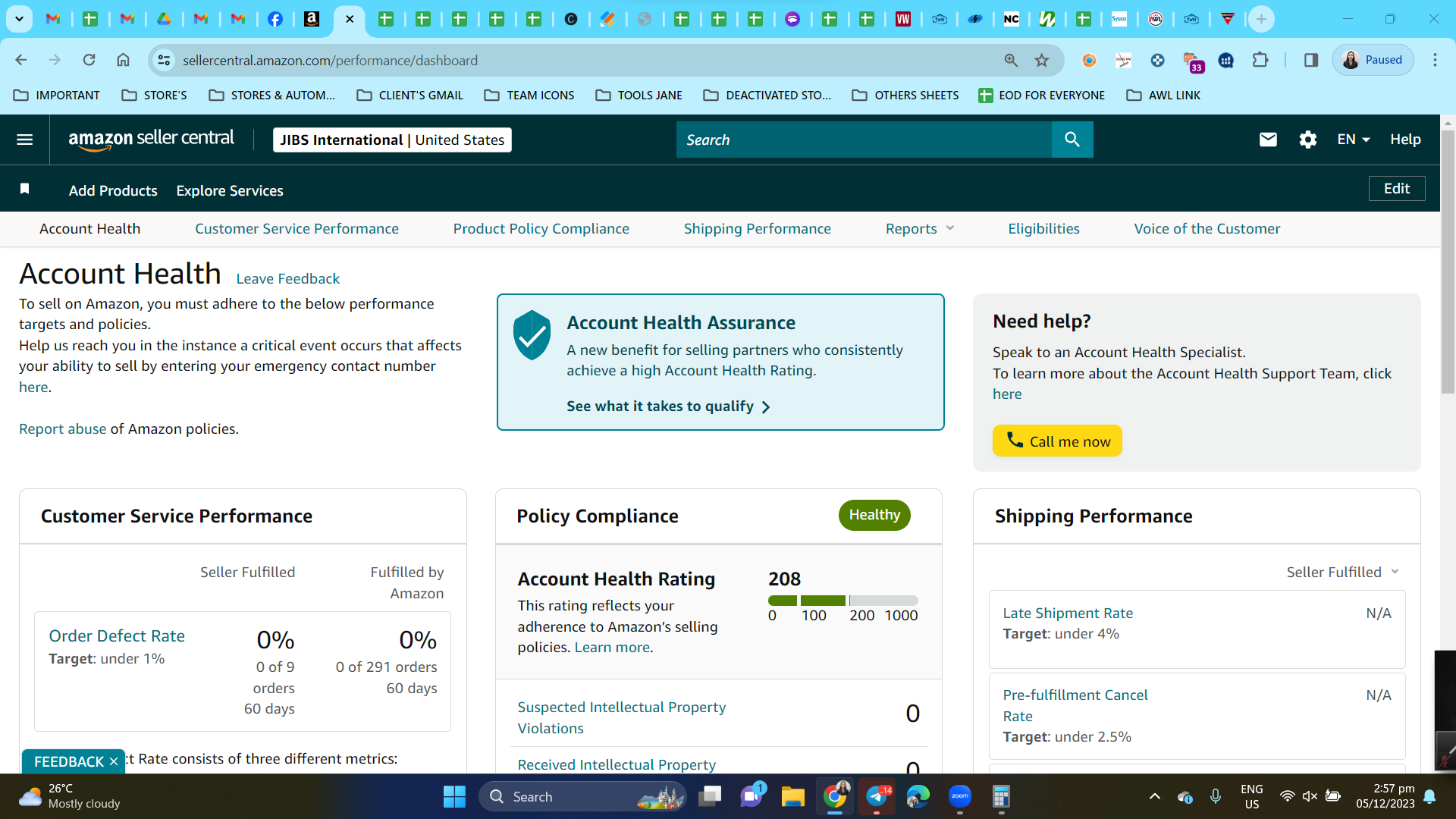This screenshot has width=1456, height=819.
Task: Open the settings gear menu
Action: click(x=1307, y=140)
